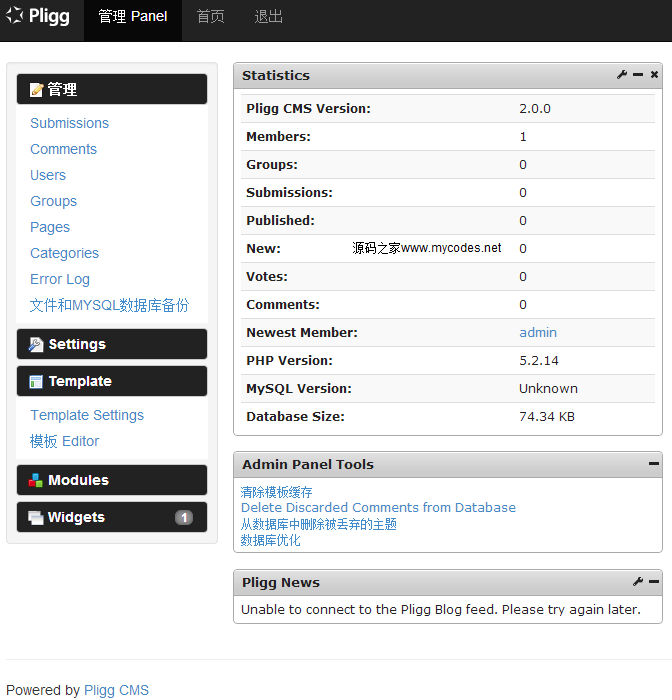This screenshot has width=672, height=700.
Task: Minimize the Pligg News widget
Action: (x=654, y=582)
